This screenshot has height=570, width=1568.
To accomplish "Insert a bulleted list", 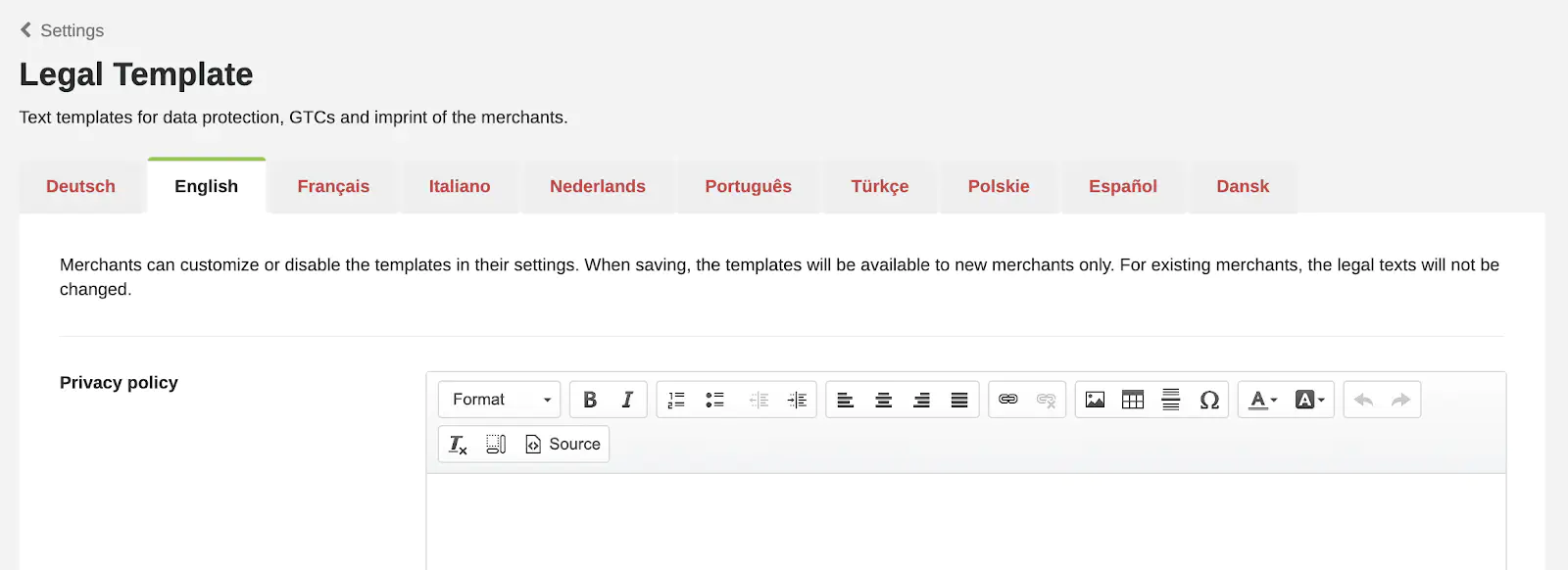I will point(714,400).
